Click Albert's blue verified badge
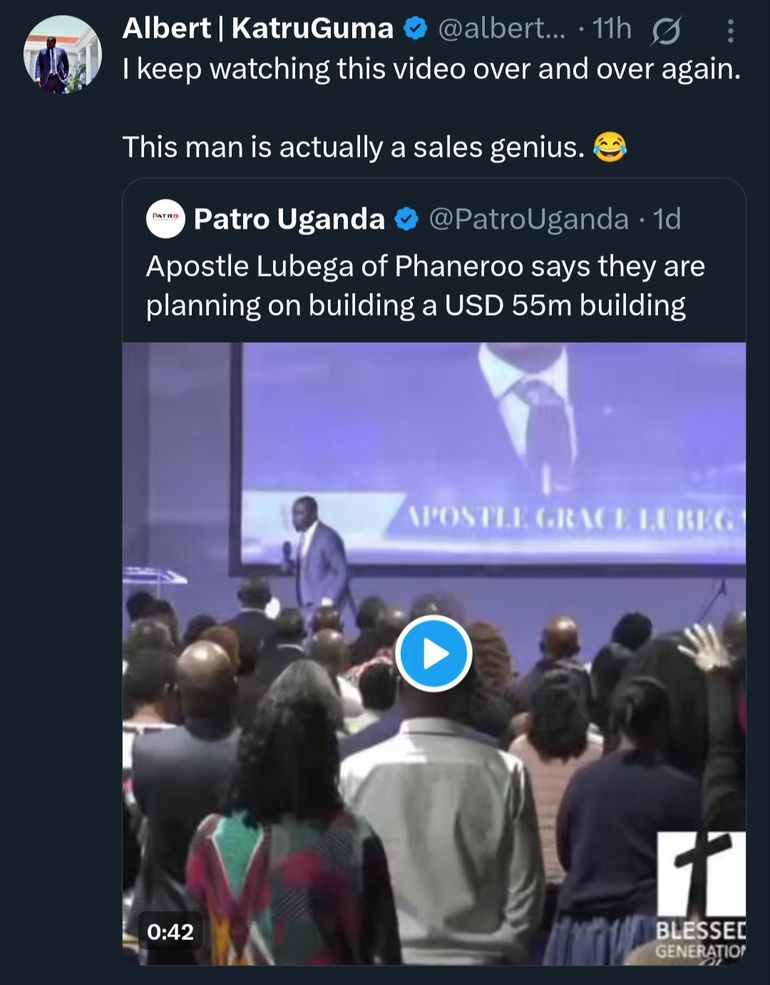 (415, 30)
